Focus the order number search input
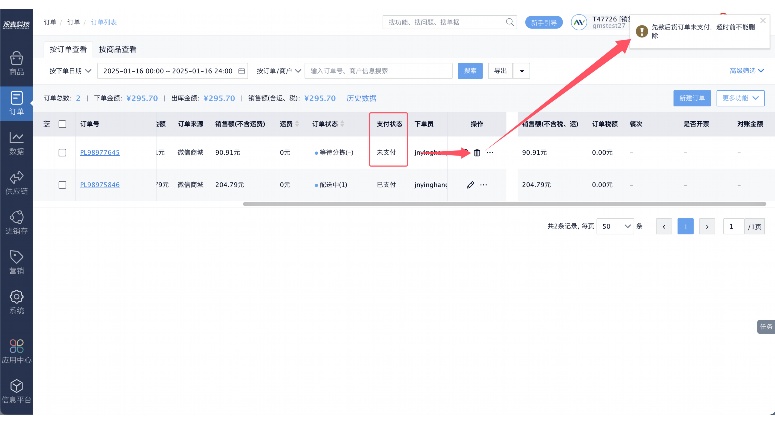 click(x=379, y=71)
